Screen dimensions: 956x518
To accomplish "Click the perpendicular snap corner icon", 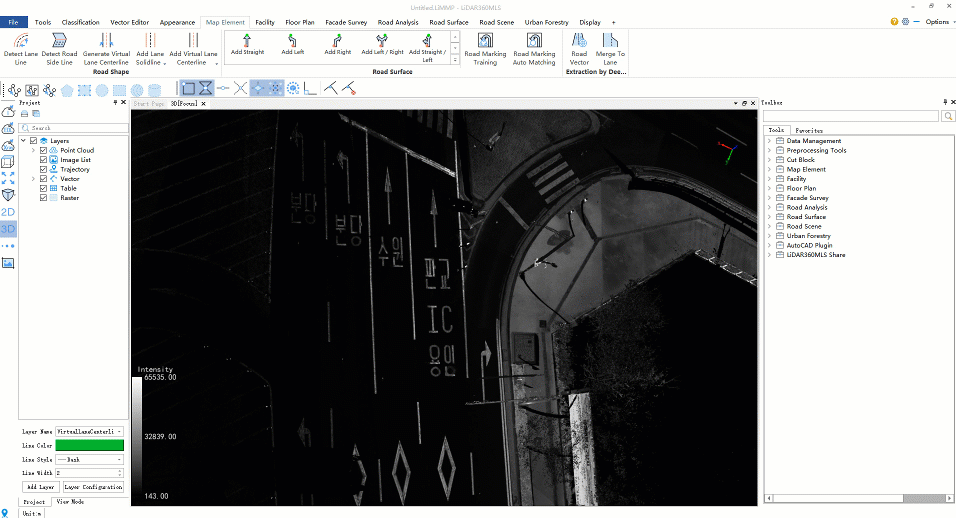I will click(x=310, y=89).
